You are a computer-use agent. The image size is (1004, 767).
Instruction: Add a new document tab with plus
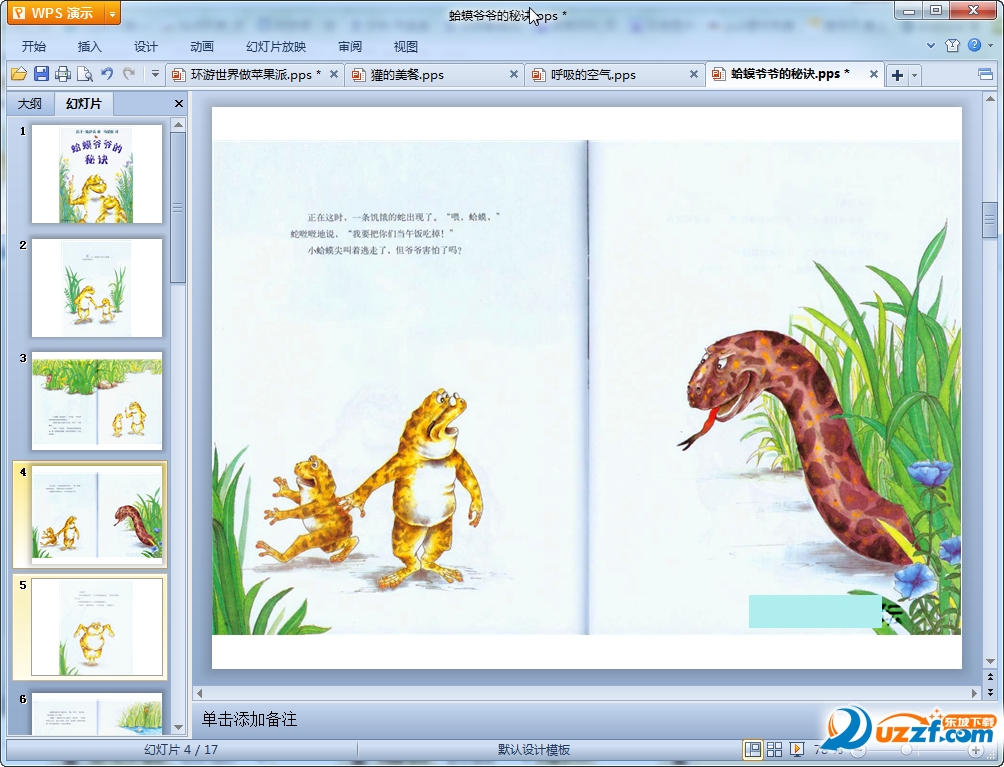coord(898,75)
